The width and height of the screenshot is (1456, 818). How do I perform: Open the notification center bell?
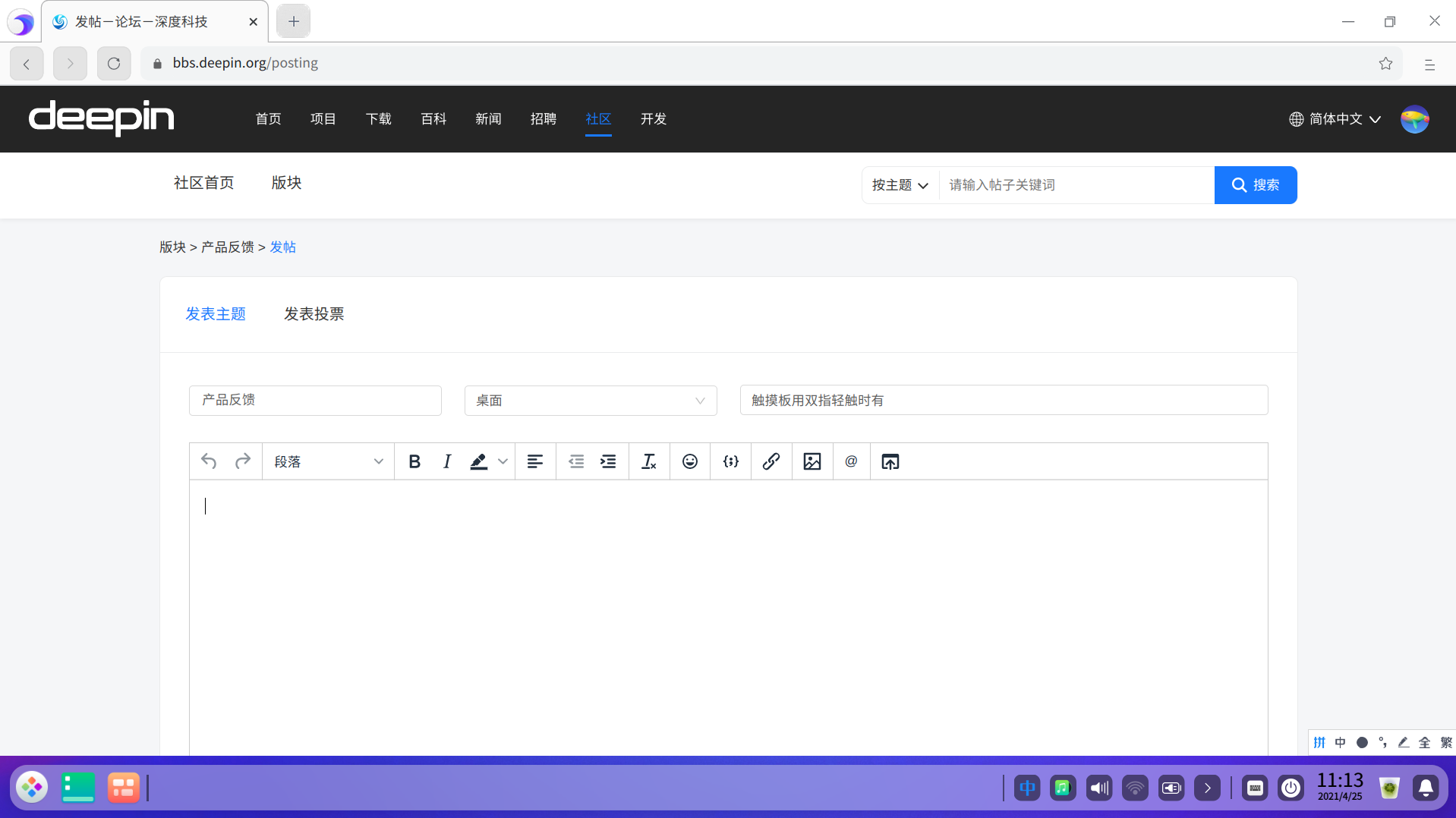(x=1426, y=788)
